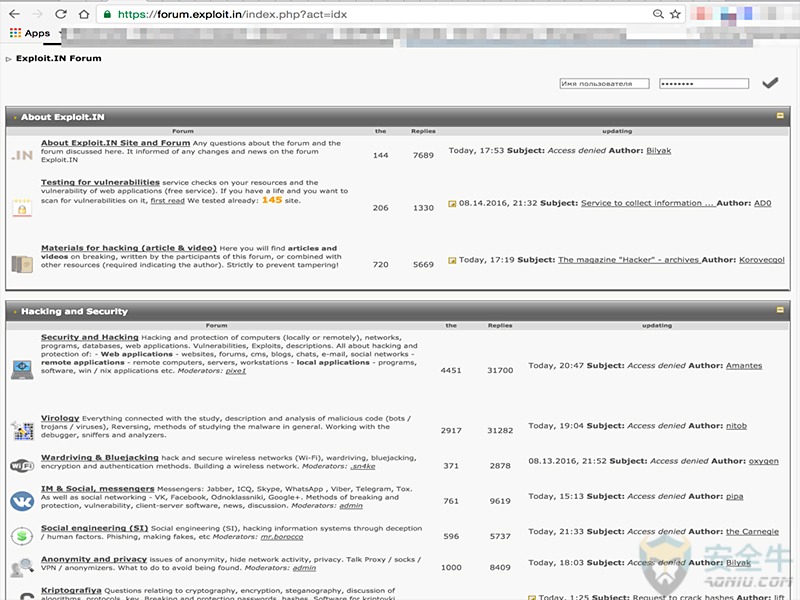The image size is (800, 600).
Task: Click replies count '7689'
Action: point(423,155)
